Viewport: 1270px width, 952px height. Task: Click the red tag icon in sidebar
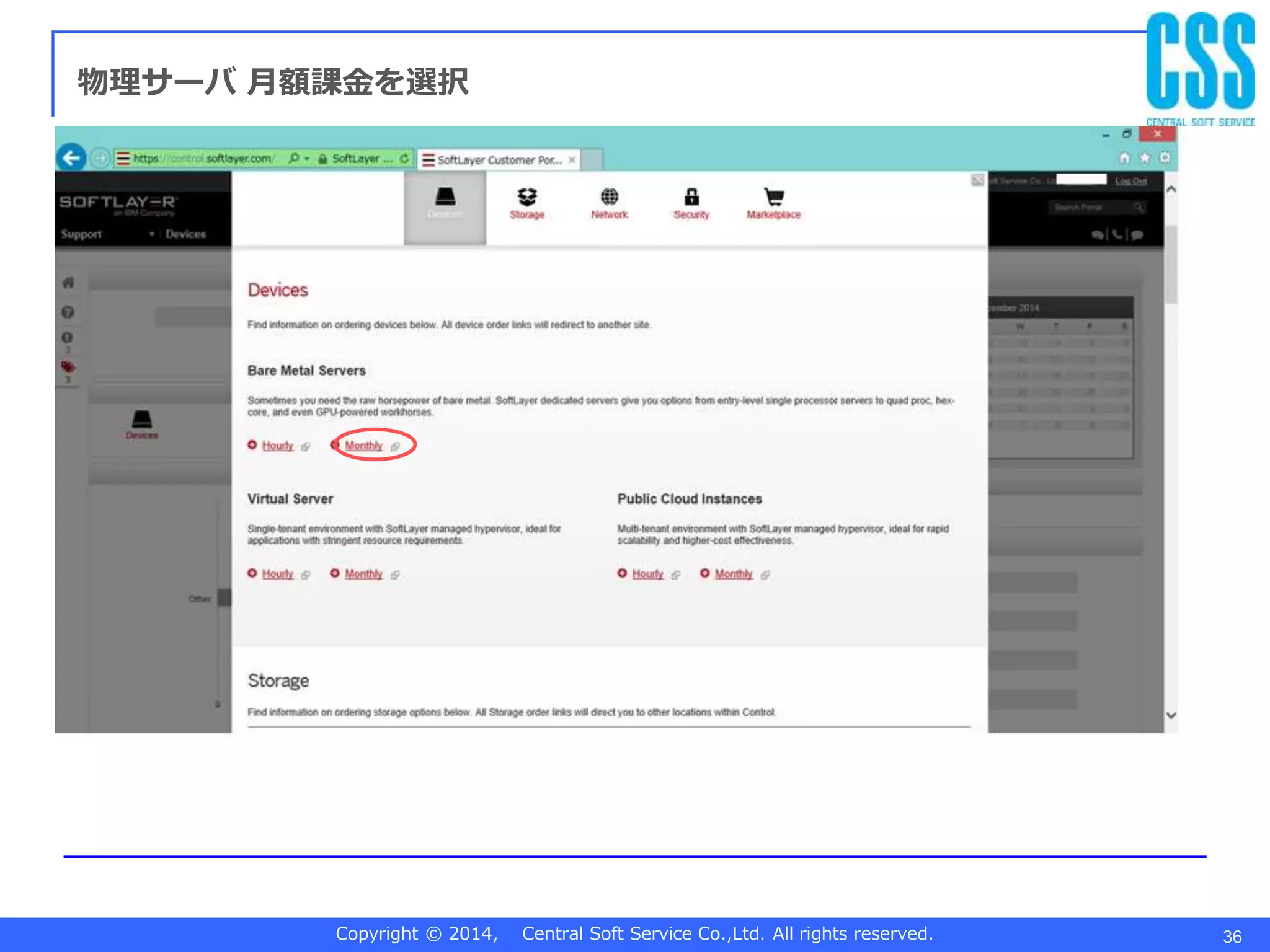[68, 367]
